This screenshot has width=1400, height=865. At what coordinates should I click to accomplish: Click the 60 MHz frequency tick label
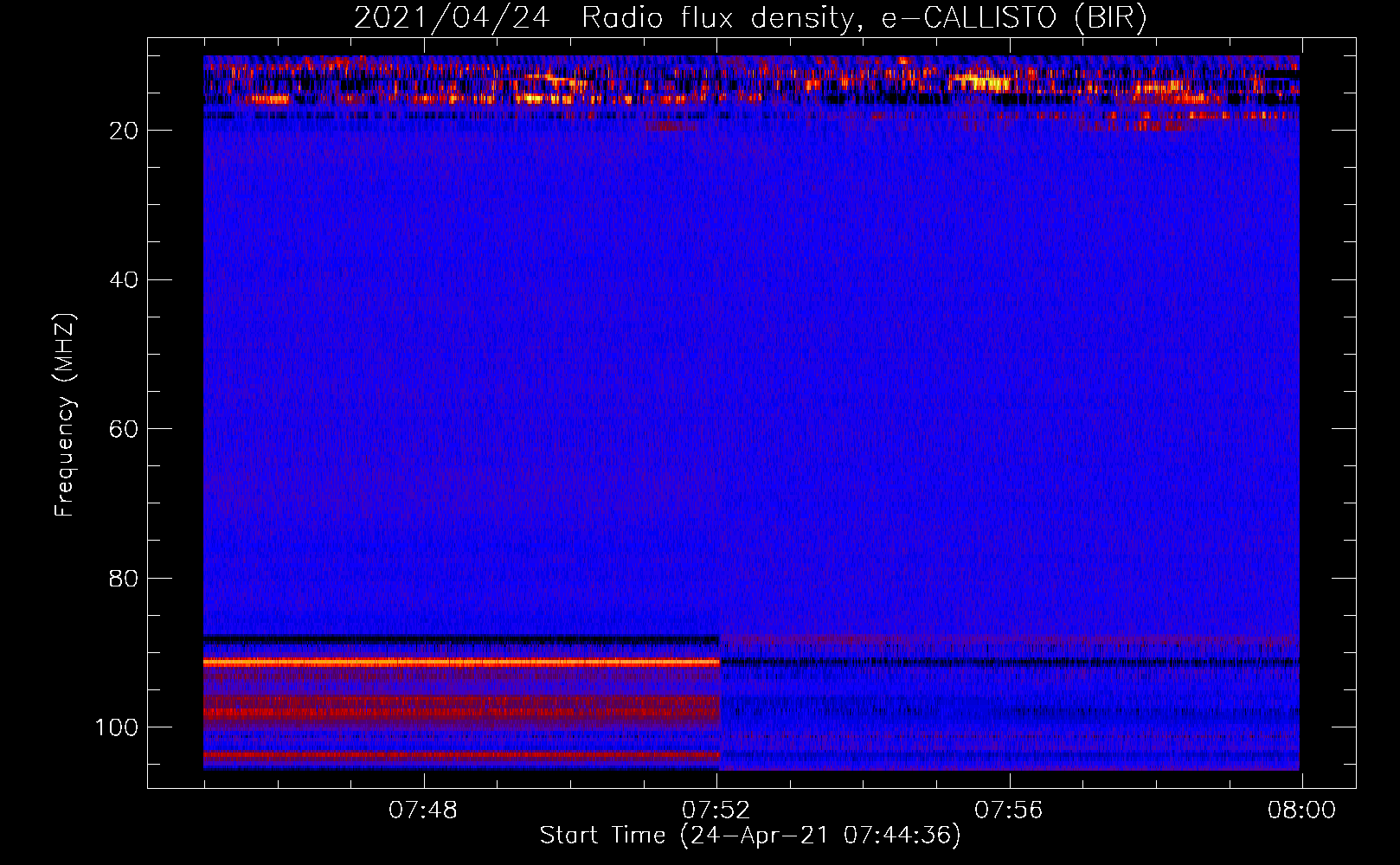click(x=124, y=429)
